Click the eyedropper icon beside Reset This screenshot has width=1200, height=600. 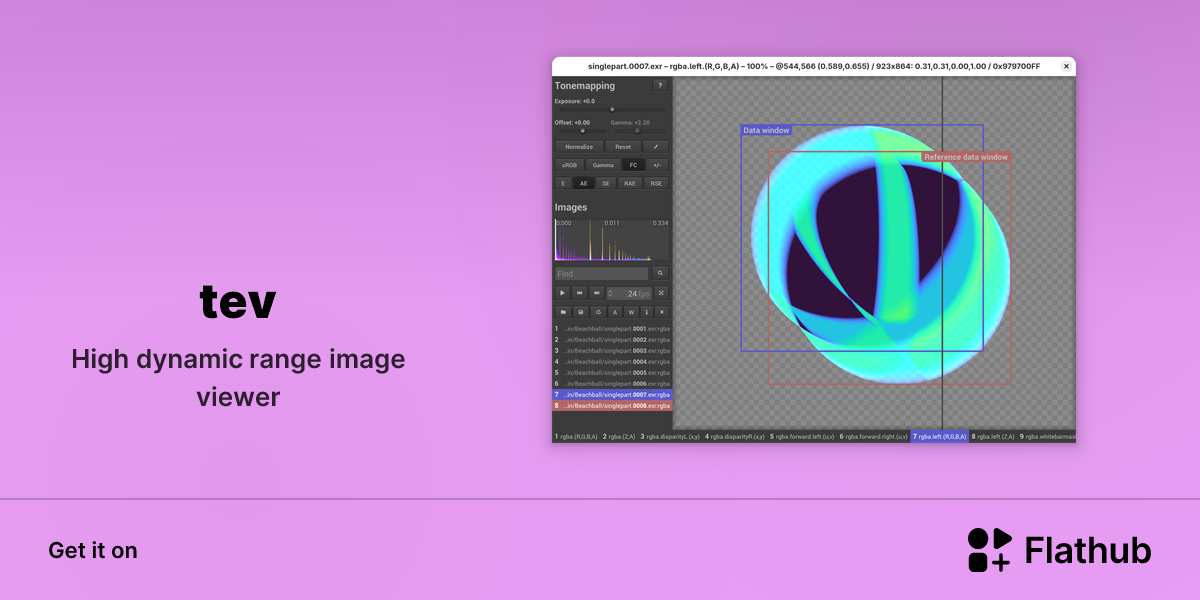coord(656,147)
